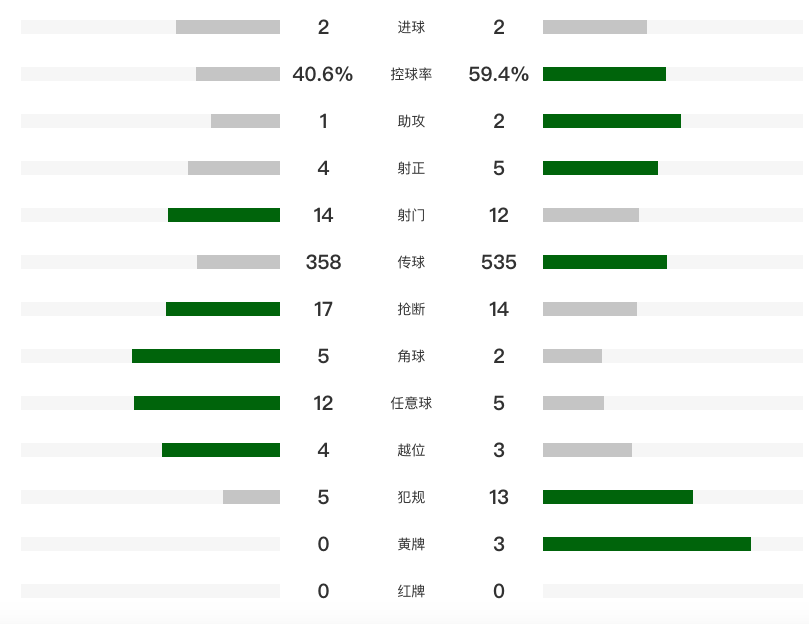
Task: Click the green bar beside 535
Action: (x=604, y=262)
